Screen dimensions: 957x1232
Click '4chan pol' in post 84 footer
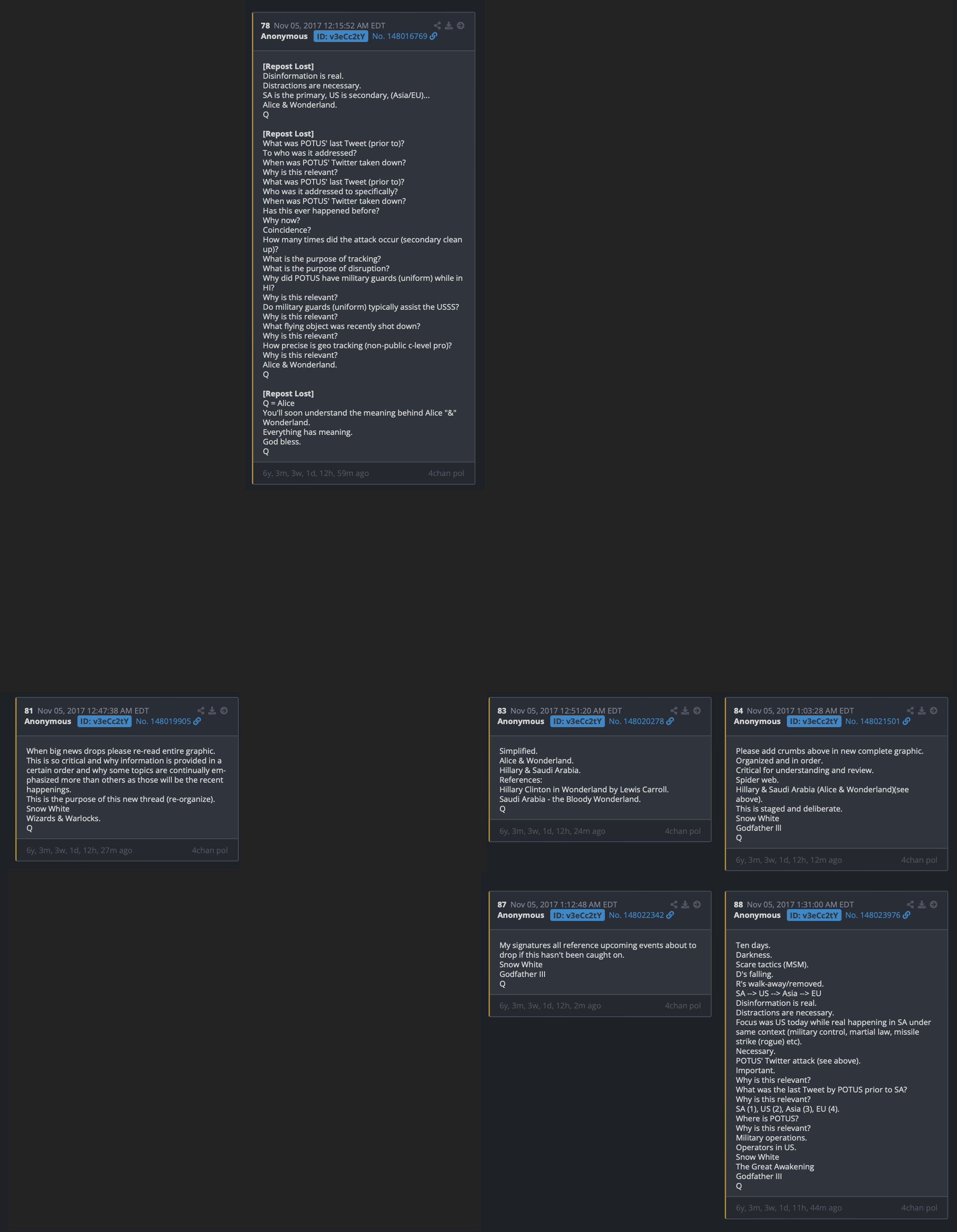(x=919, y=860)
